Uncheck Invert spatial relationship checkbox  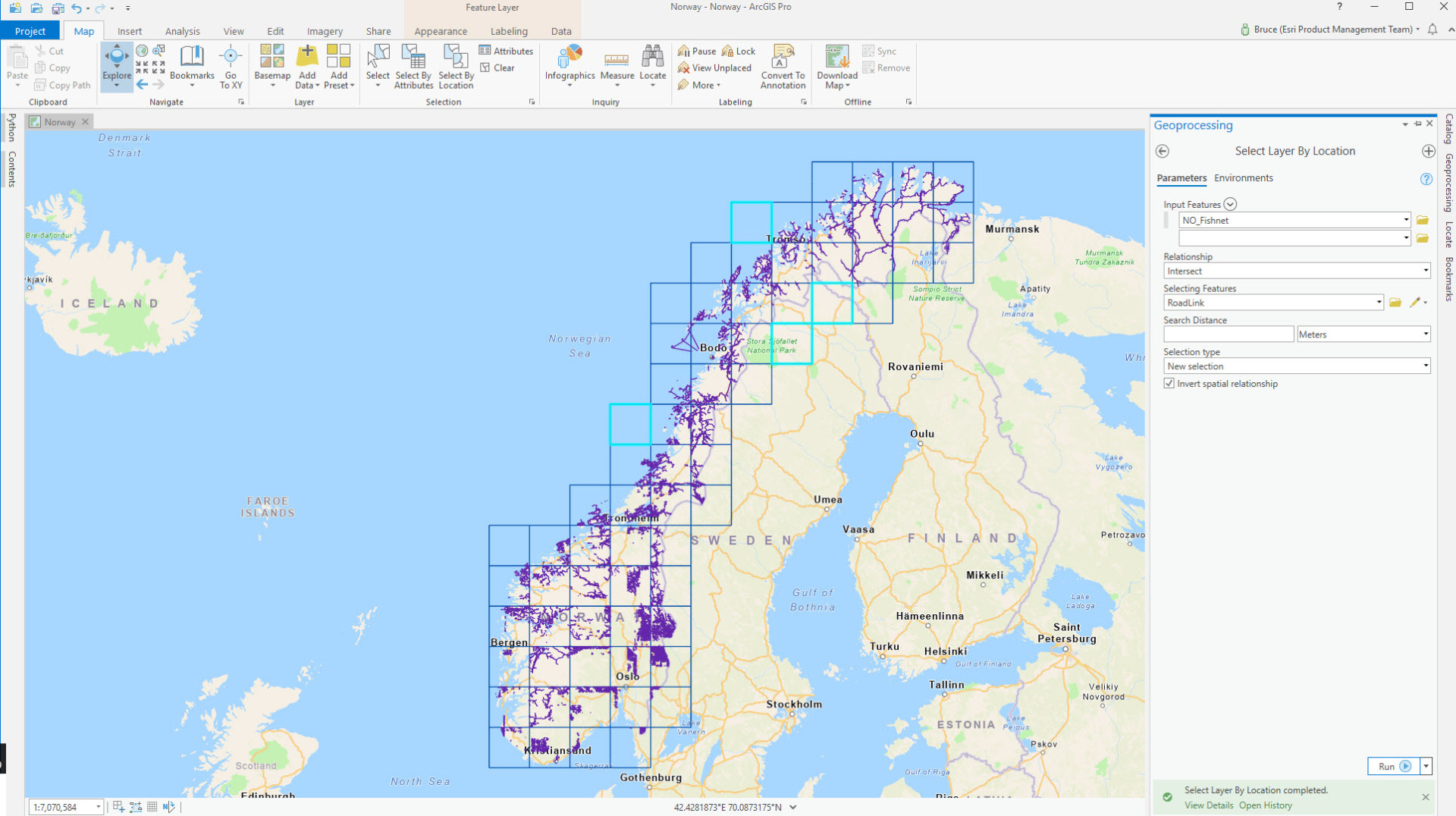(x=1169, y=384)
